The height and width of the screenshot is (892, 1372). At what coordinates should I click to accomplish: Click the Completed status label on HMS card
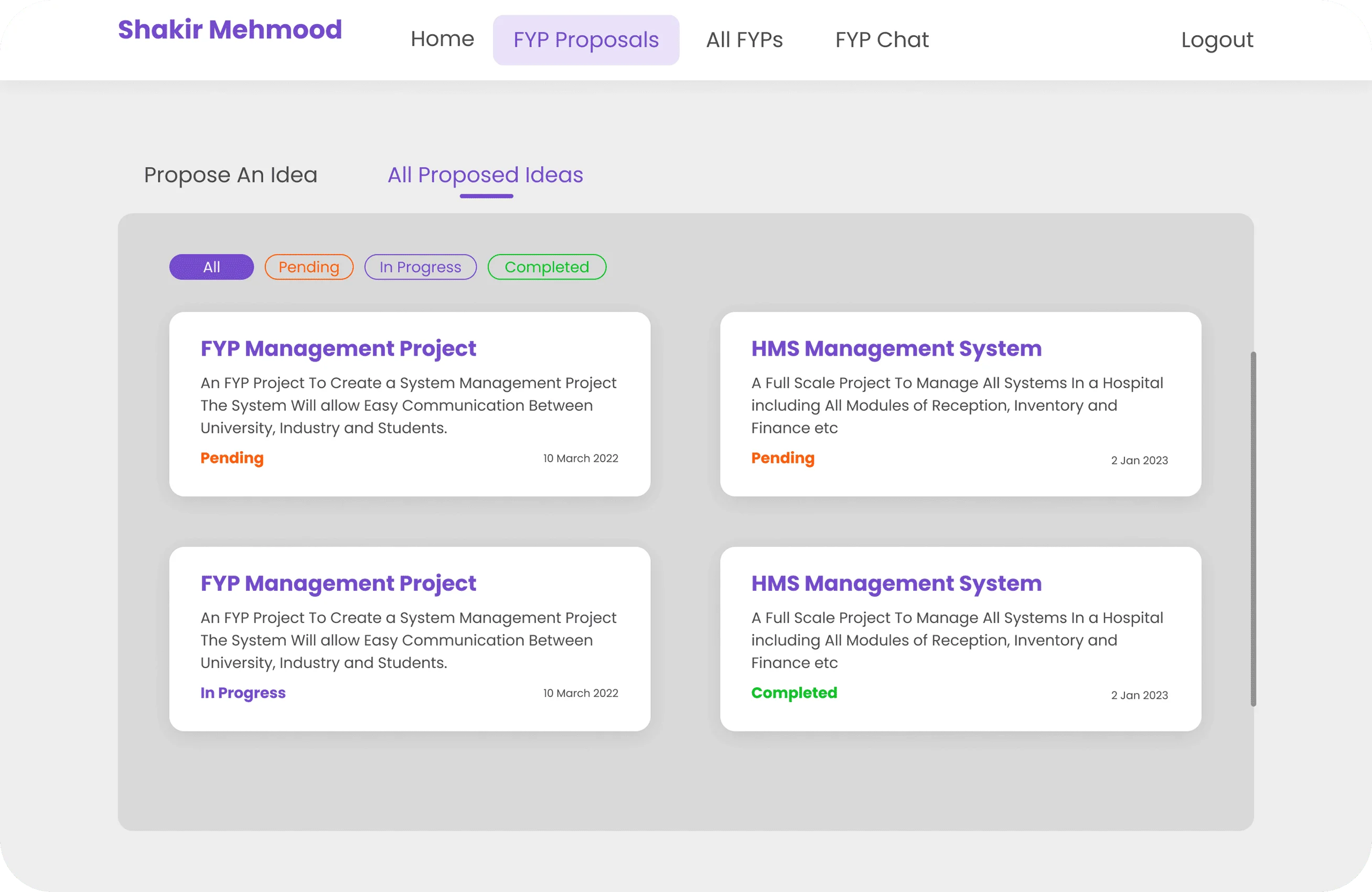[x=794, y=693]
